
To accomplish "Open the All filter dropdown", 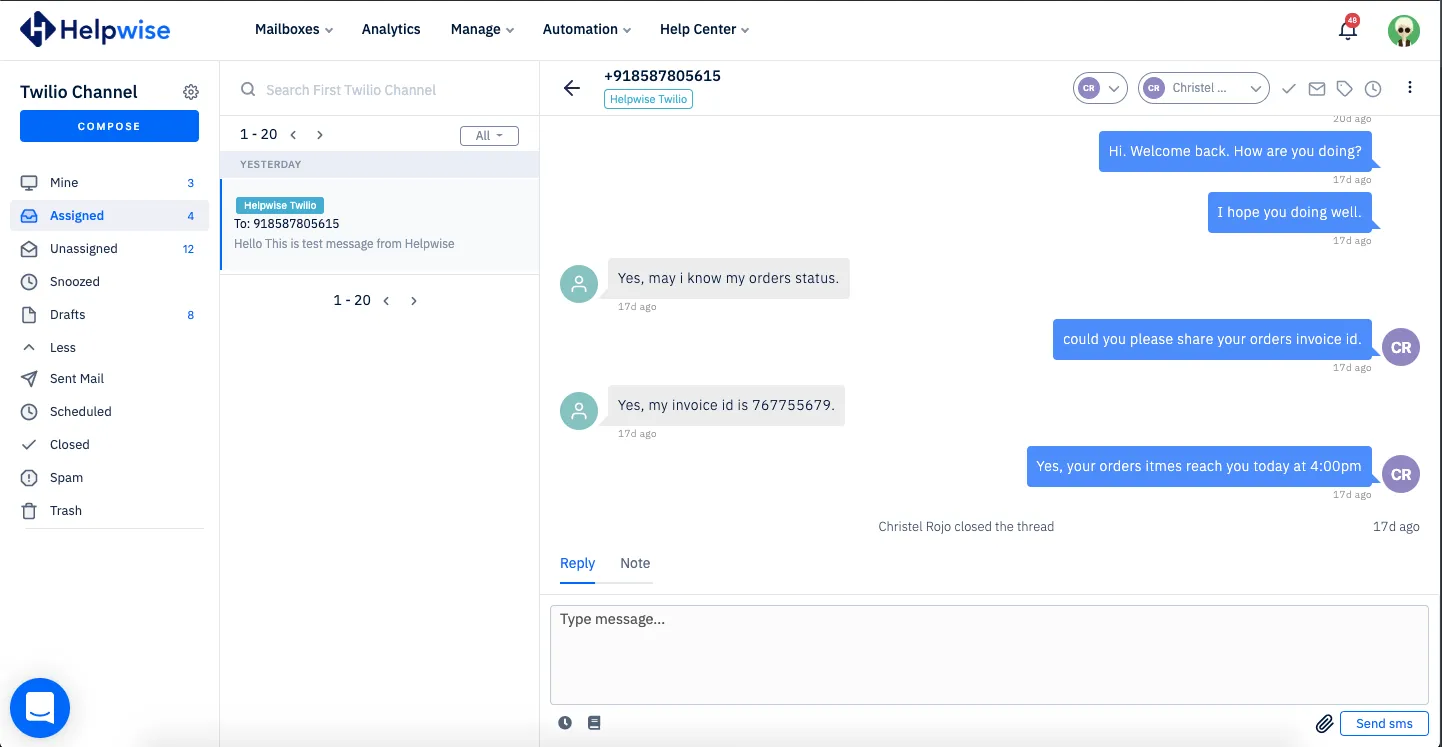I will click(x=489, y=136).
